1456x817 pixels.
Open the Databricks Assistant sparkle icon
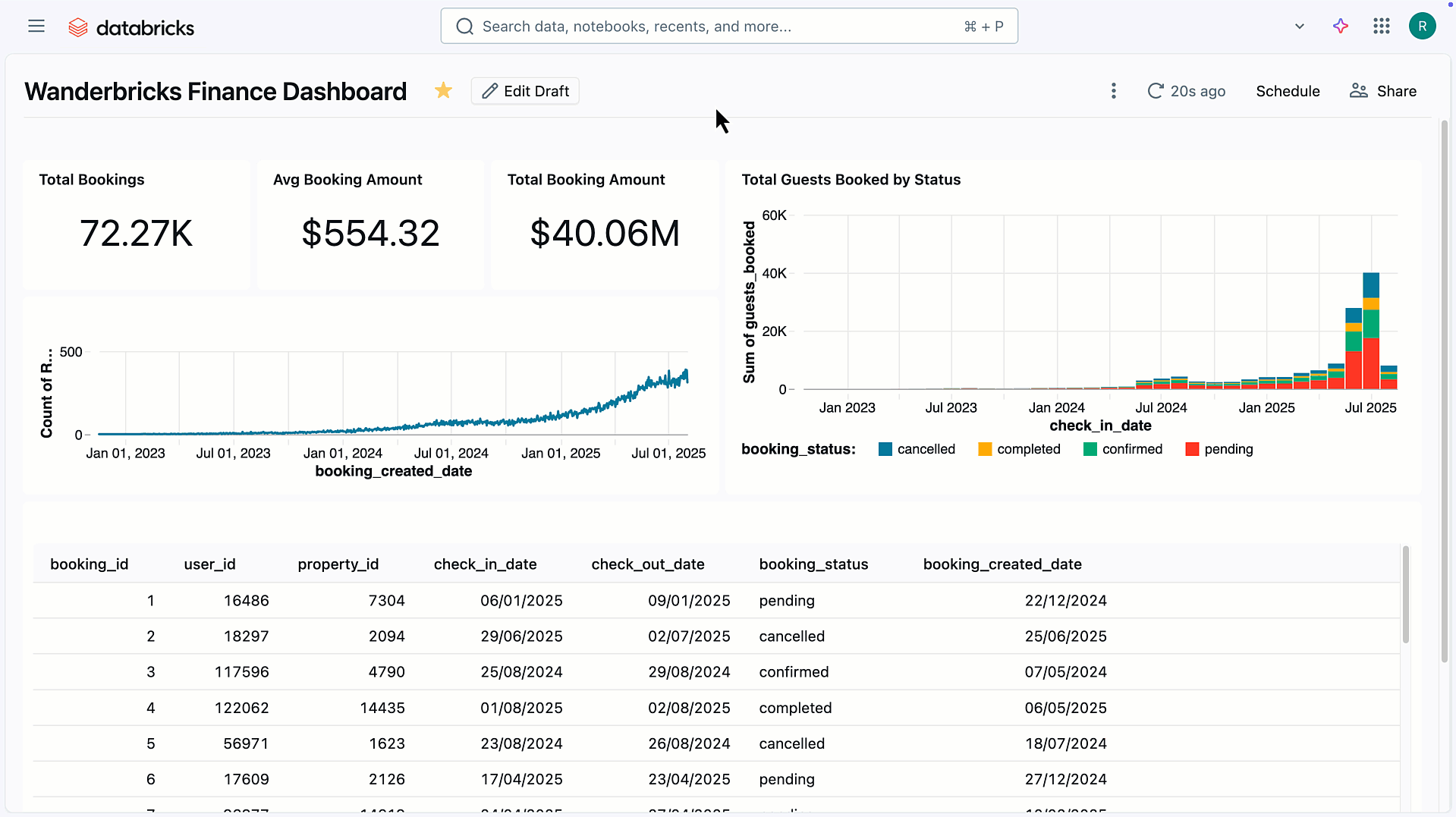pos(1340,25)
